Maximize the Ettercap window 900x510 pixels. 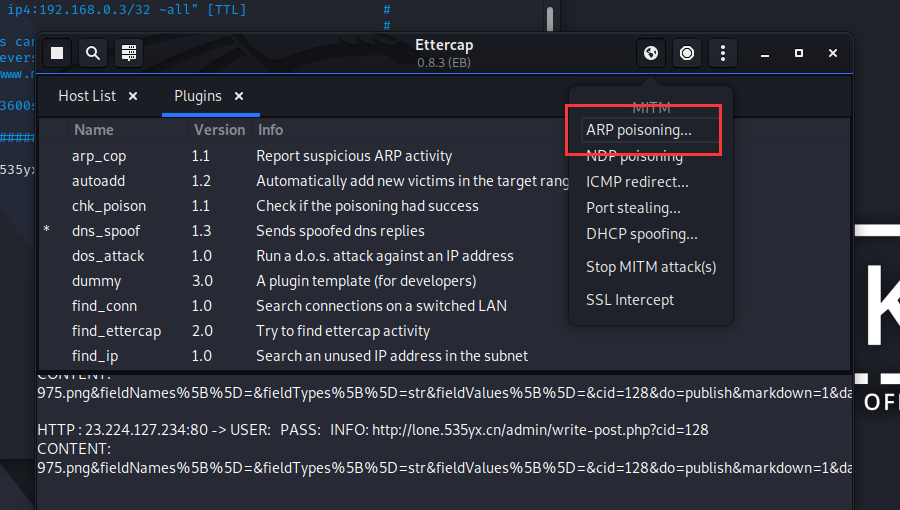[798, 53]
